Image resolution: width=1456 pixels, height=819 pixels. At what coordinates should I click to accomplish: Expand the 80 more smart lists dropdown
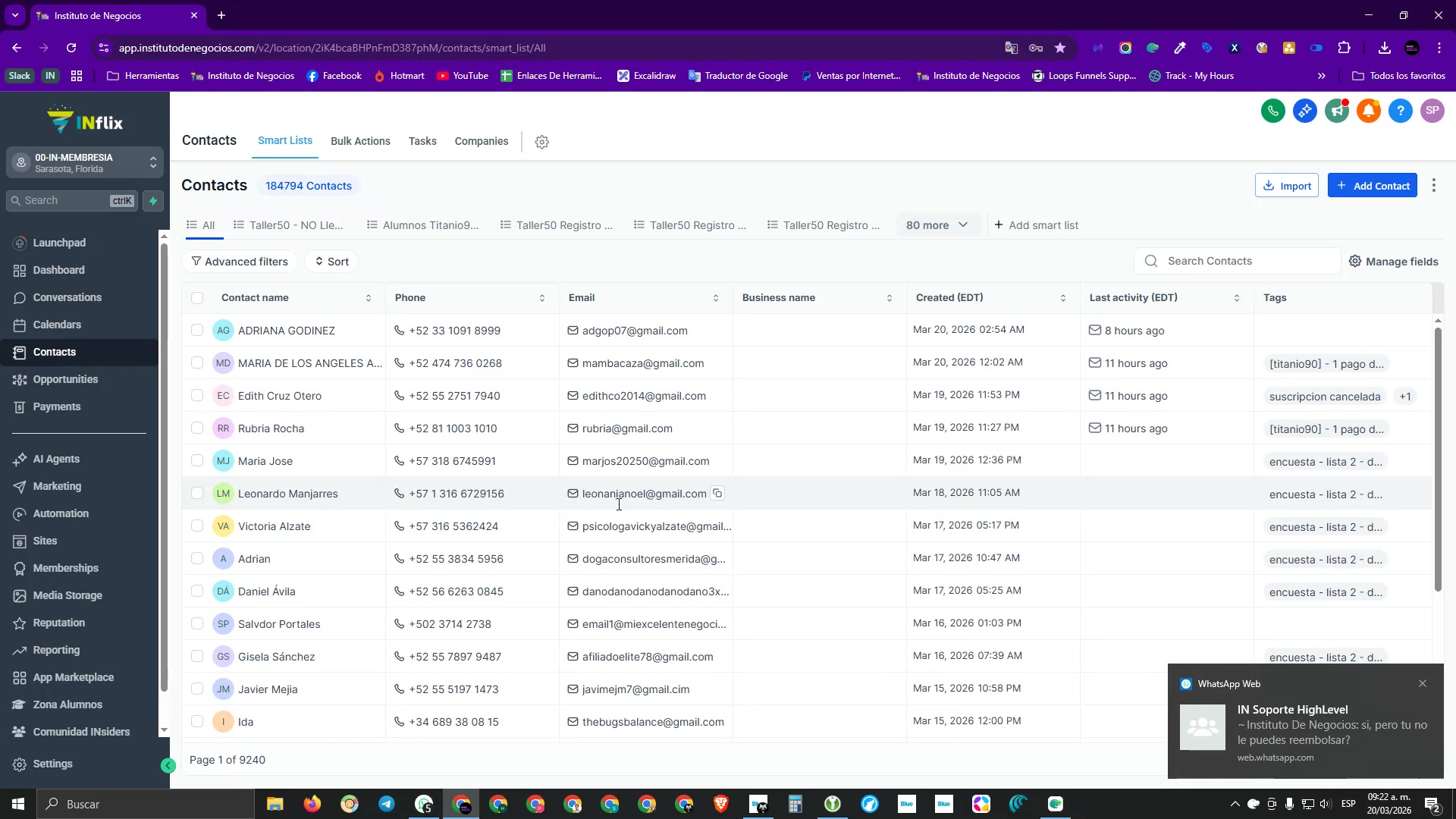[937, 225]
